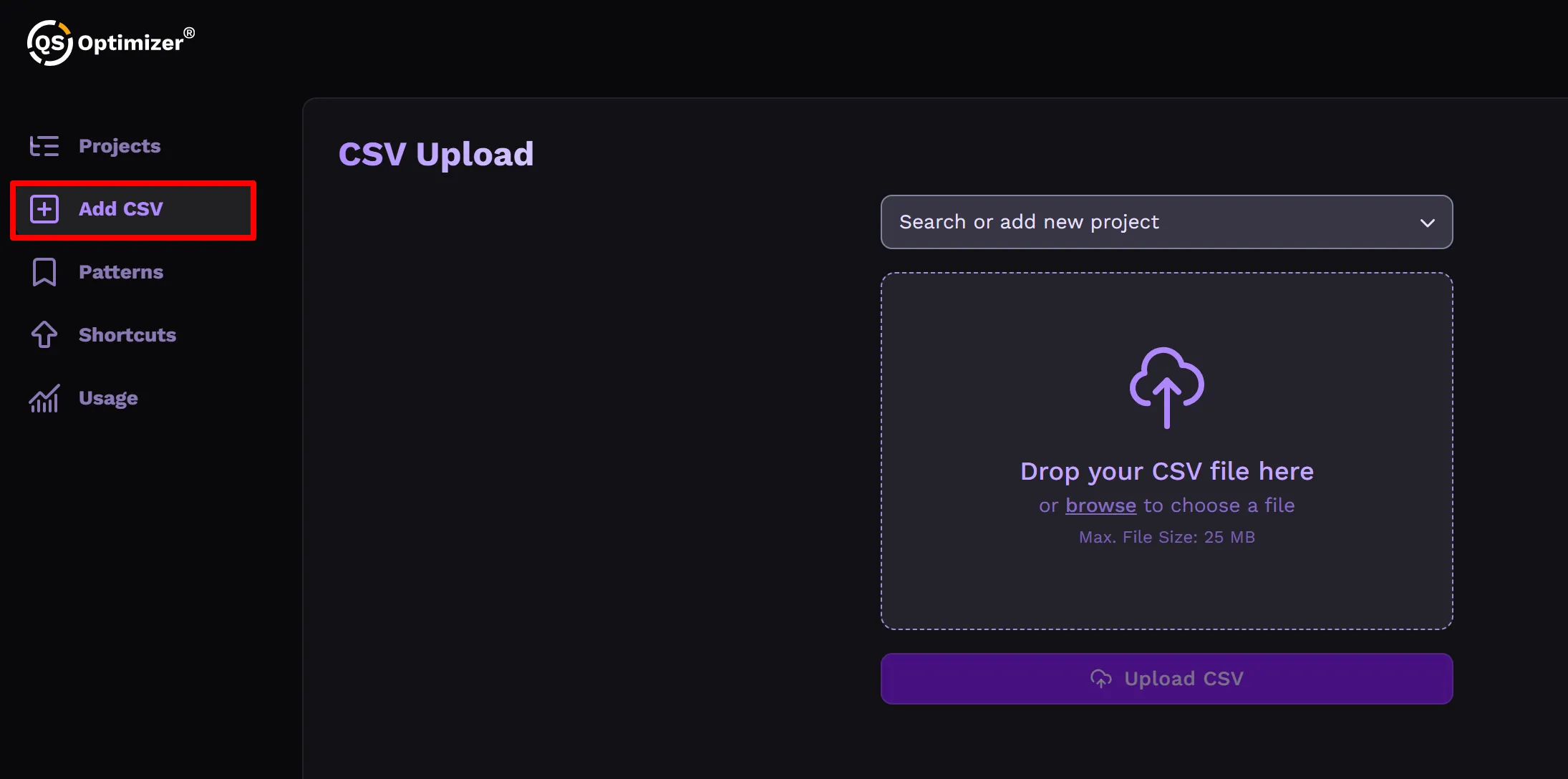Click the Usage chart icon
The image size is (1568, 779).
[44, 398]
